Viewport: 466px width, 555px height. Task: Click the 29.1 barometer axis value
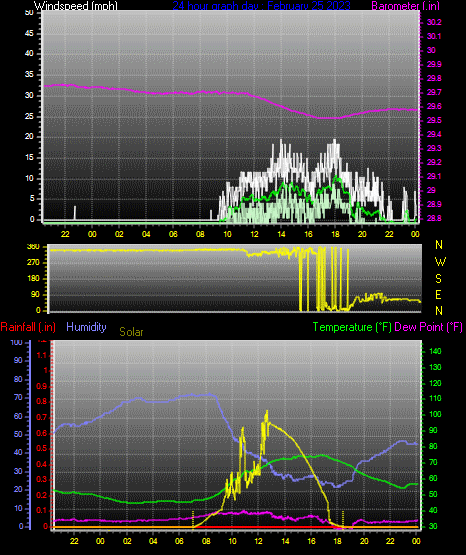tap(434, 176)
